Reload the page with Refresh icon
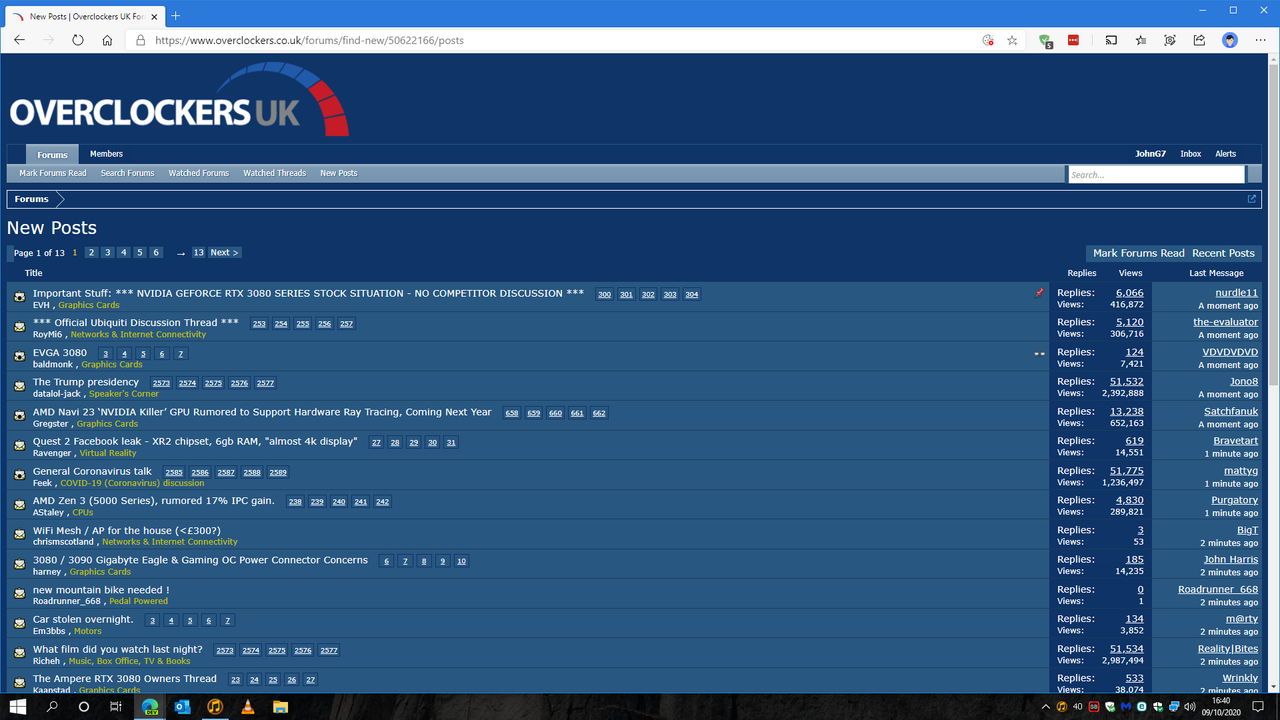1280x720 pixels. [x=78, y=40]
